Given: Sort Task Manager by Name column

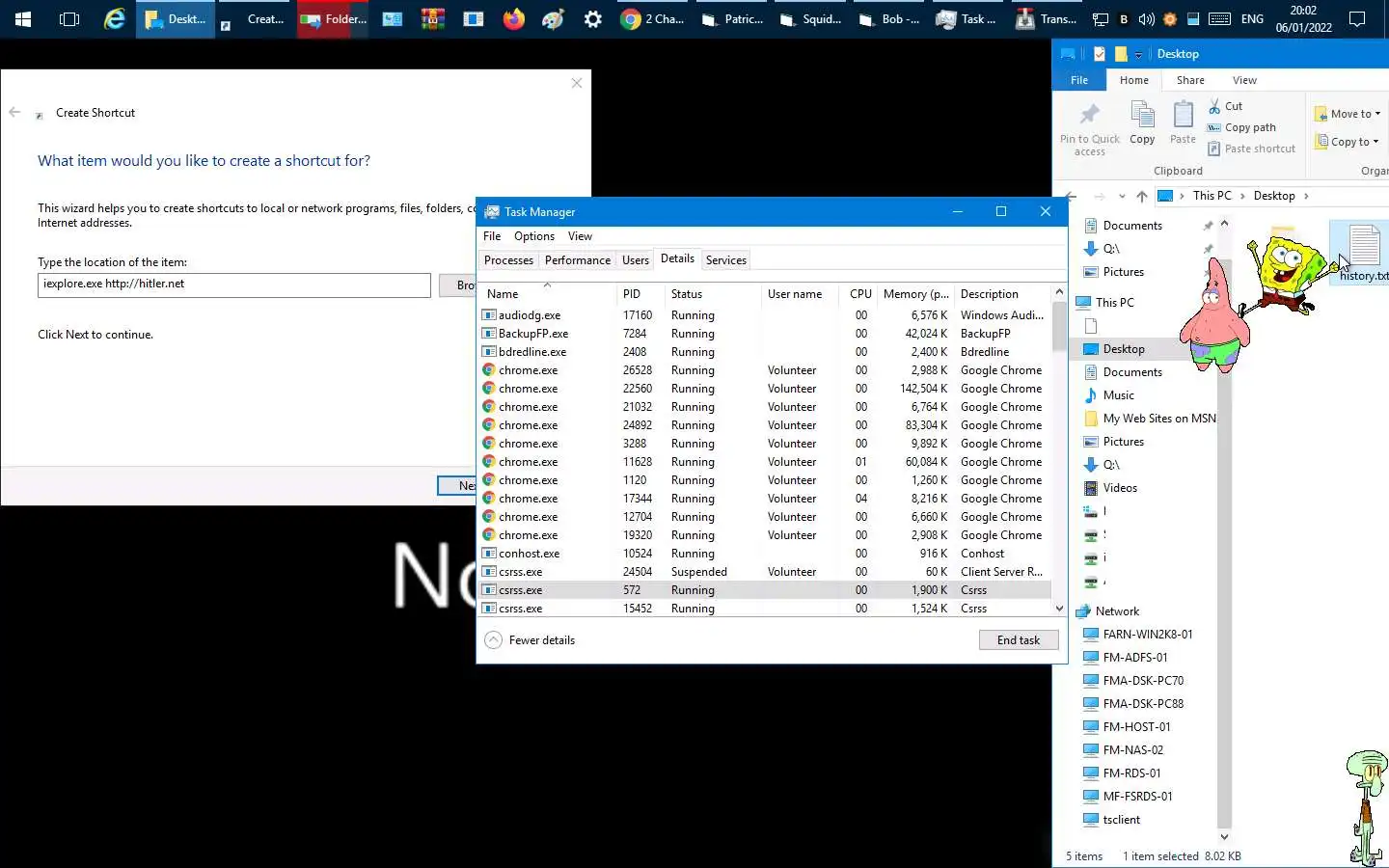Looking at the screenshot, I should pos(547,293).
